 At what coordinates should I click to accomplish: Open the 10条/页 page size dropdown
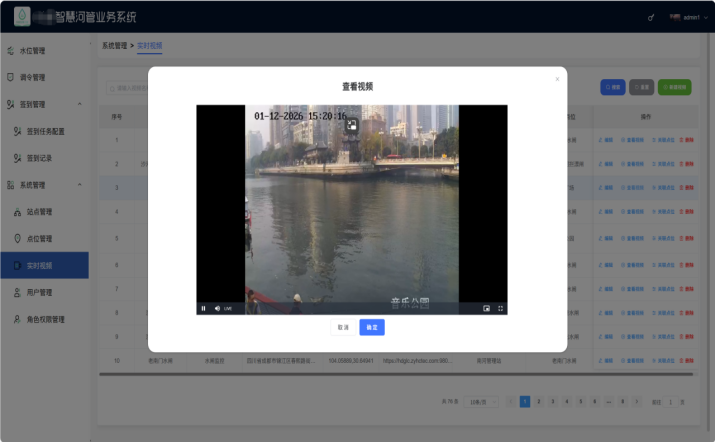(x=481, y=402)
